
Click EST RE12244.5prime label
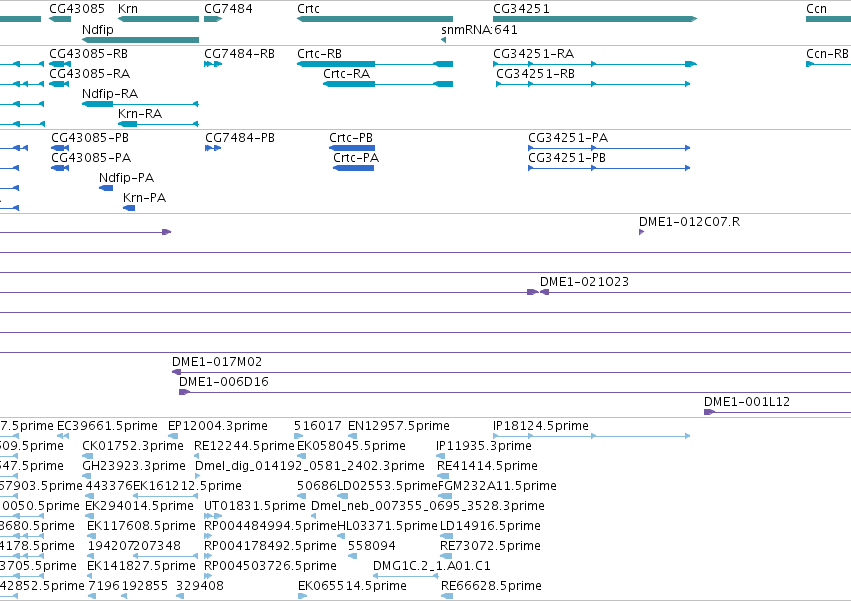pyautogui.click(x=244, y=446)
